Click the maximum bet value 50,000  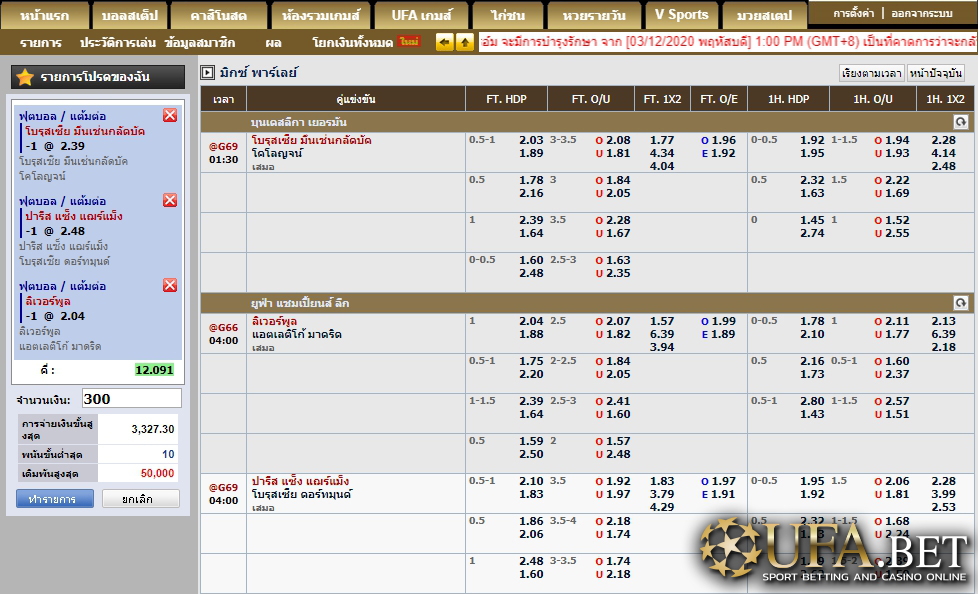(157, 473)
